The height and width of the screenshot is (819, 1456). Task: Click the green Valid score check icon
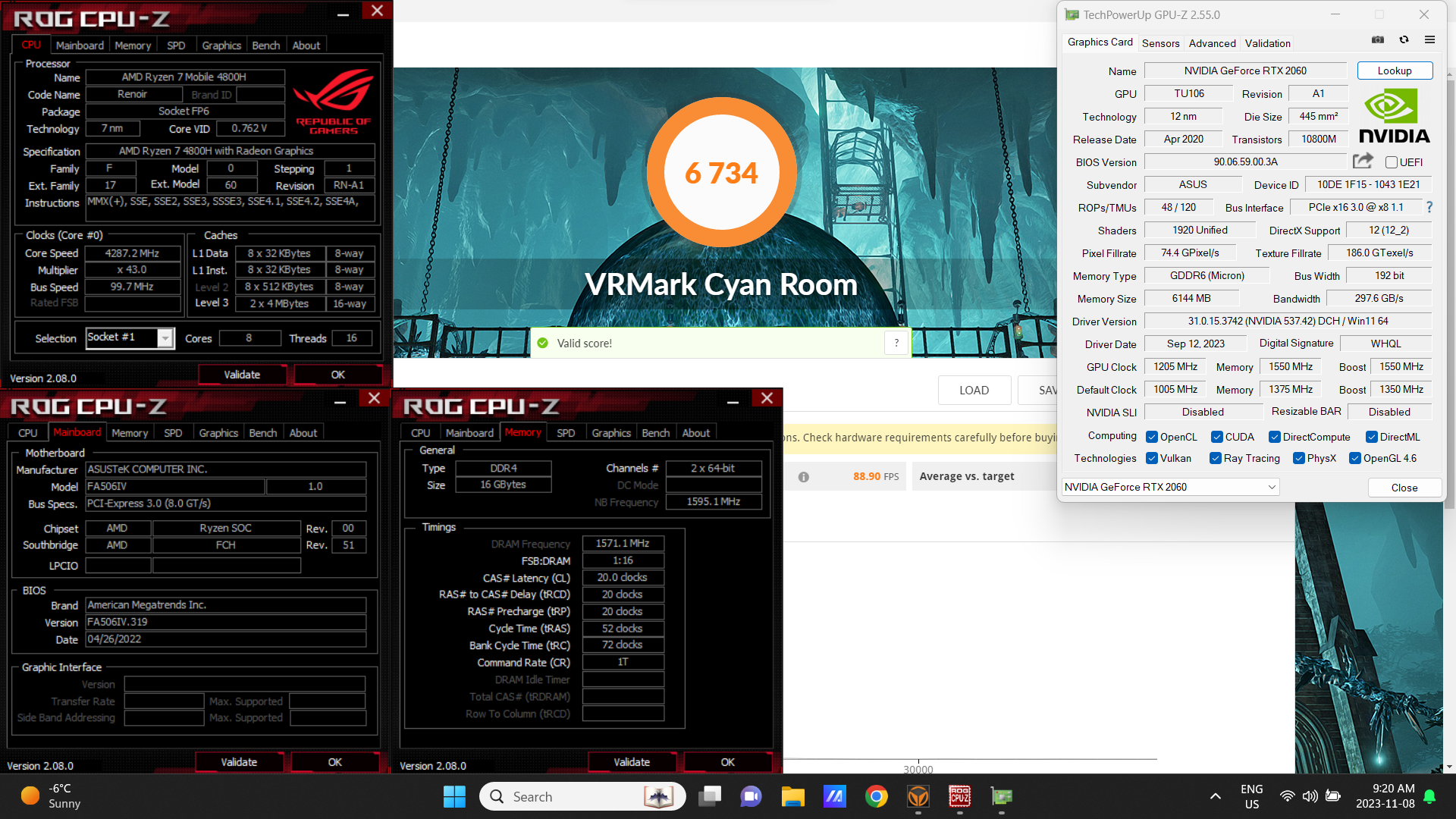pos(542,344)
